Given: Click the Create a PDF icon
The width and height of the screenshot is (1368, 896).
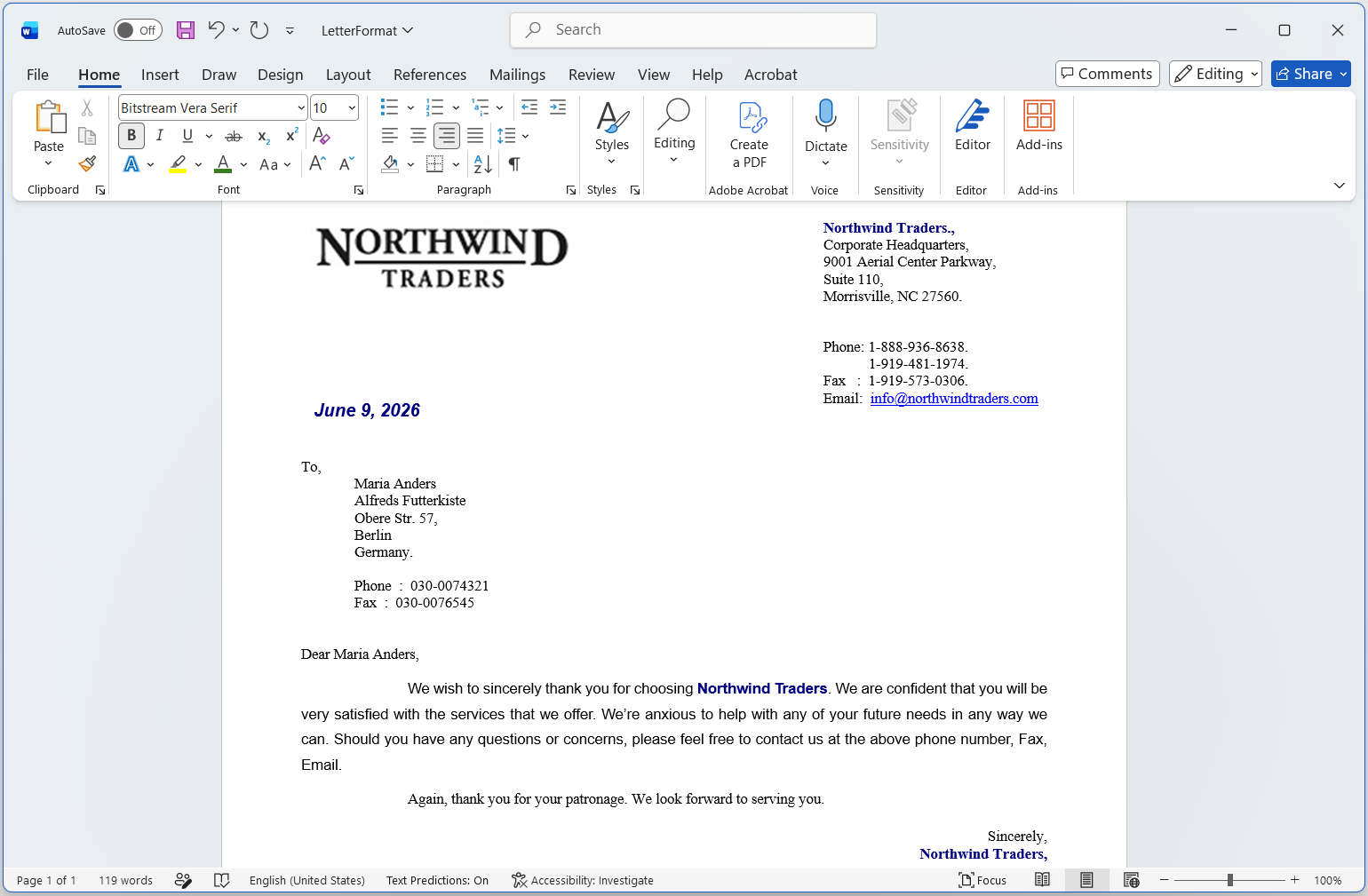Looking at the screenshot, I should tap(751, 117).
